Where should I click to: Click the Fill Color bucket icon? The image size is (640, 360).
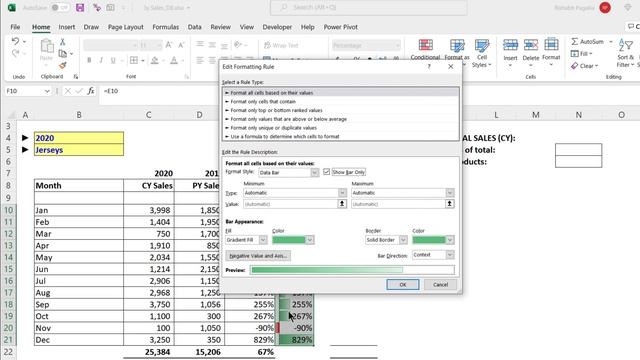click(x=155, y=60)
